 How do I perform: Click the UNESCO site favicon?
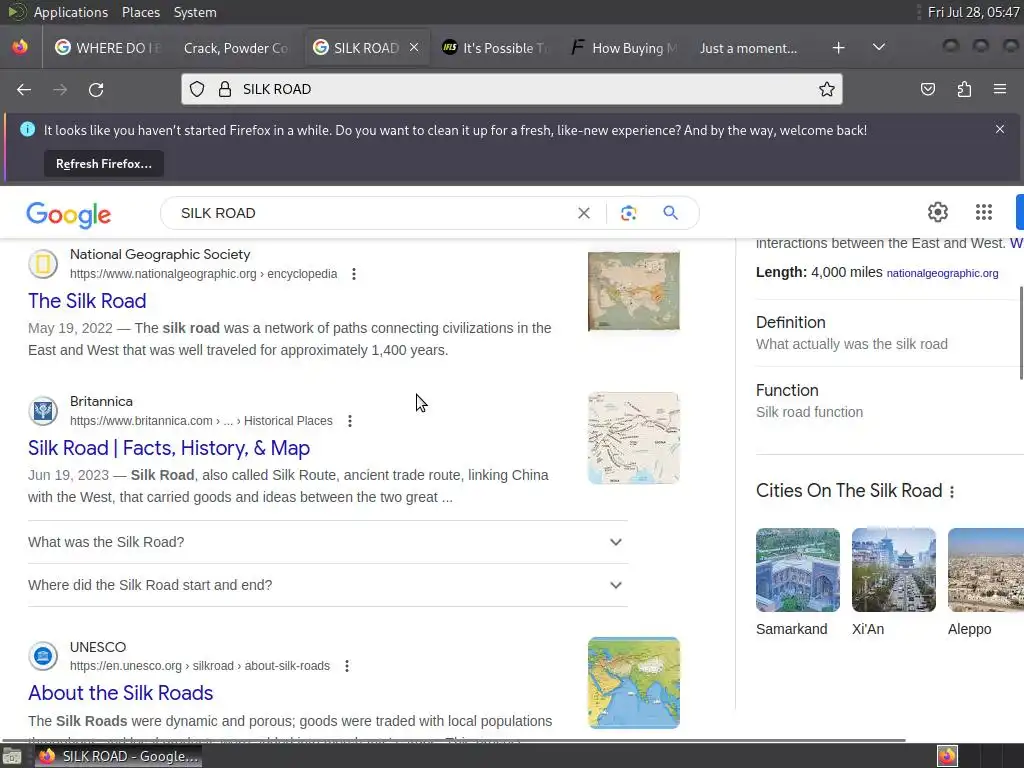tap(43, 656)
